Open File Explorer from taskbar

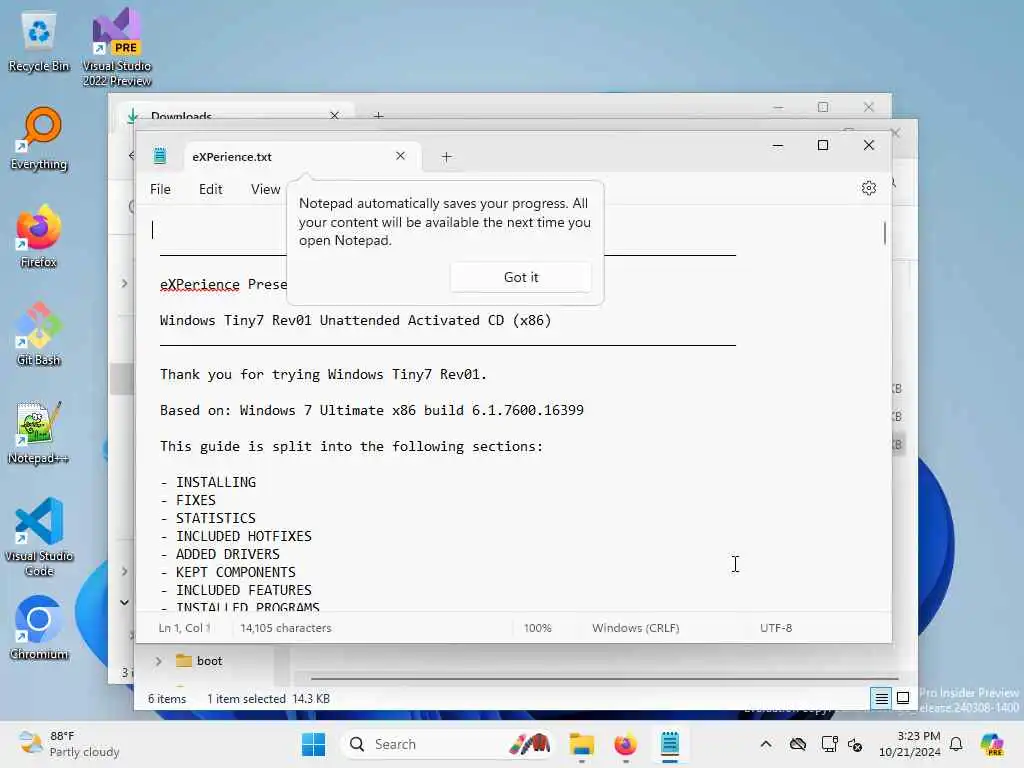point(581,744)
